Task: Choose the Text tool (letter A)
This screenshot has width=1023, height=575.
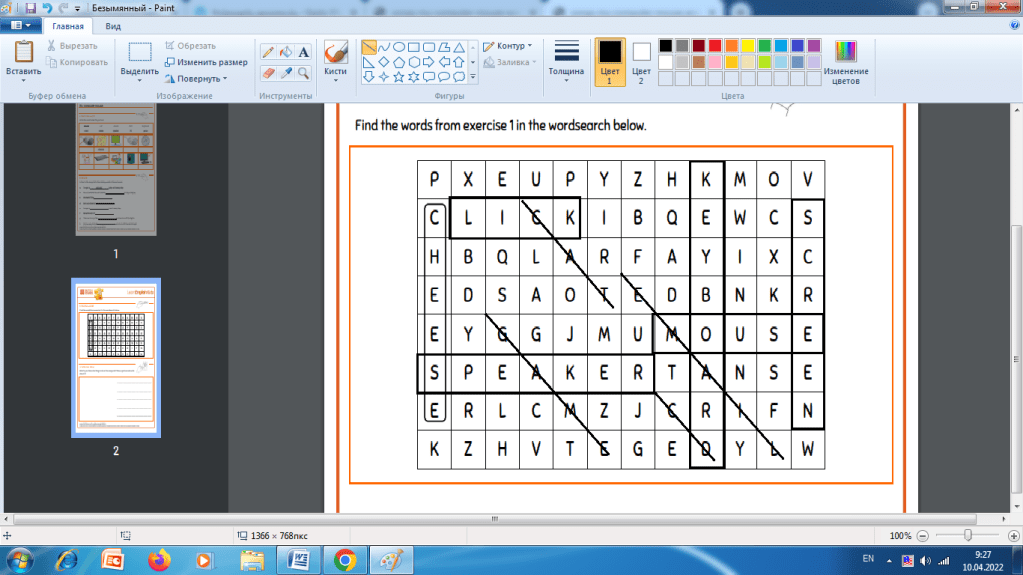Action: [x=304, y=52]
